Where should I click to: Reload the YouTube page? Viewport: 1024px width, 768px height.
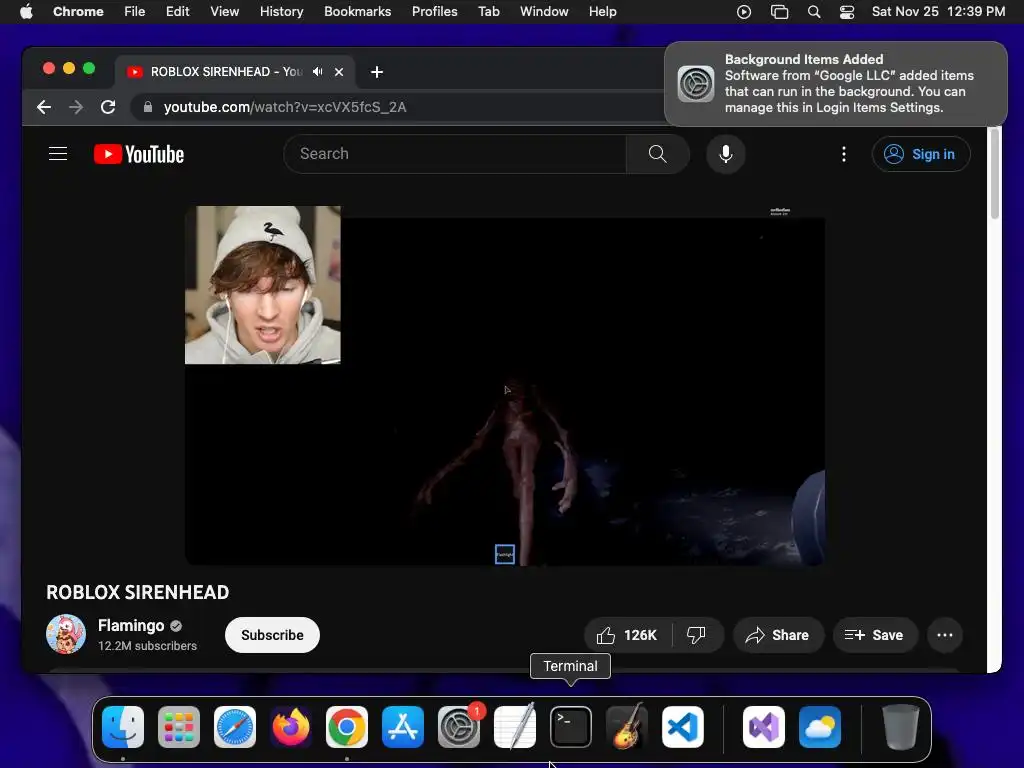pos(108,107)
